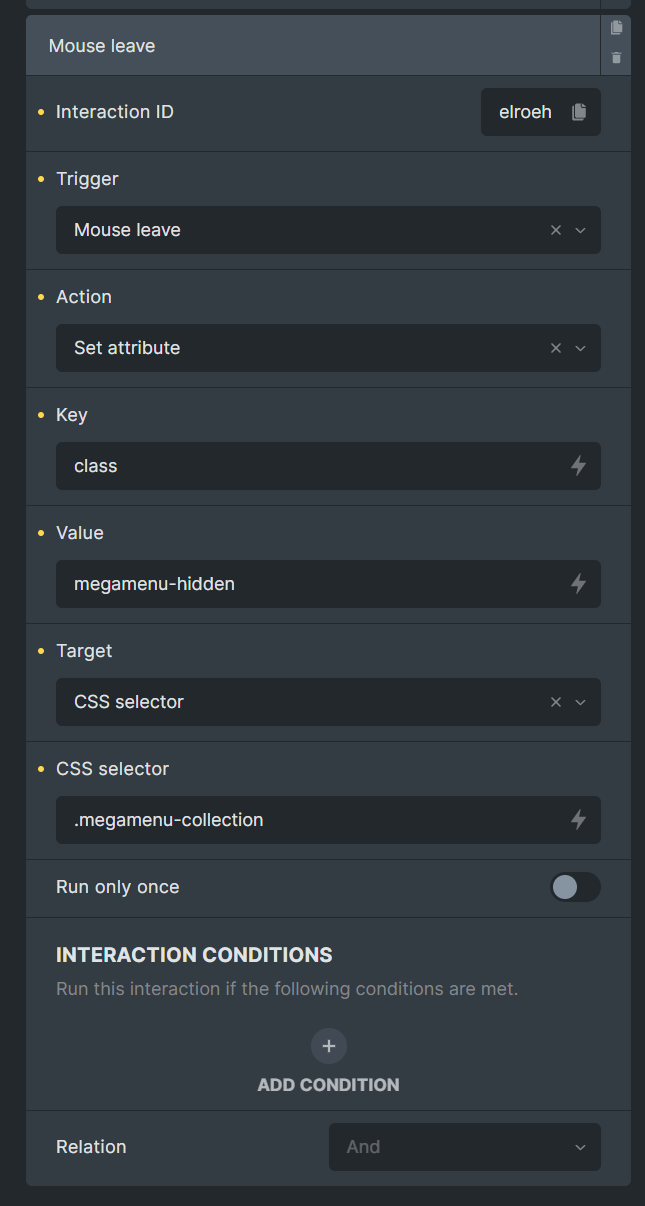Focus the Value field with megamenu-hidden
Viewport: 645px width, 1206px height.
(x=312, y=584)
